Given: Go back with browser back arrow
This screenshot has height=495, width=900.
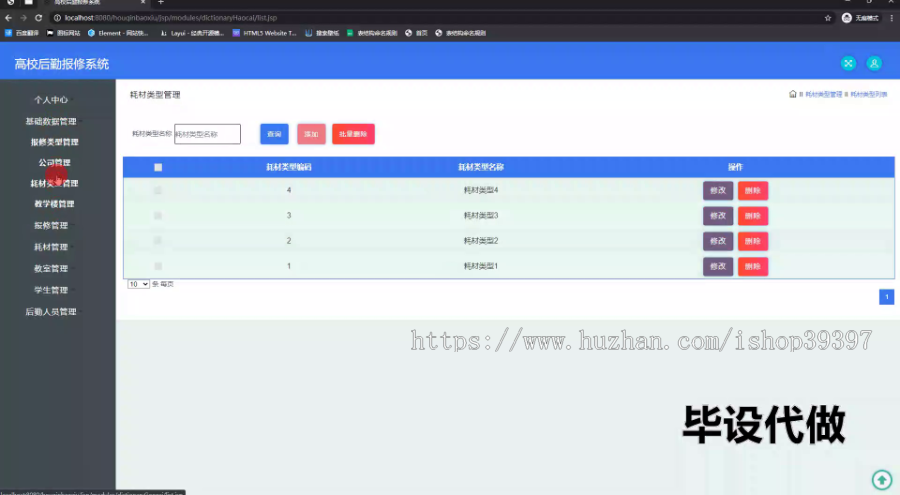Looking at the screenshot, I should pos(9,18).
